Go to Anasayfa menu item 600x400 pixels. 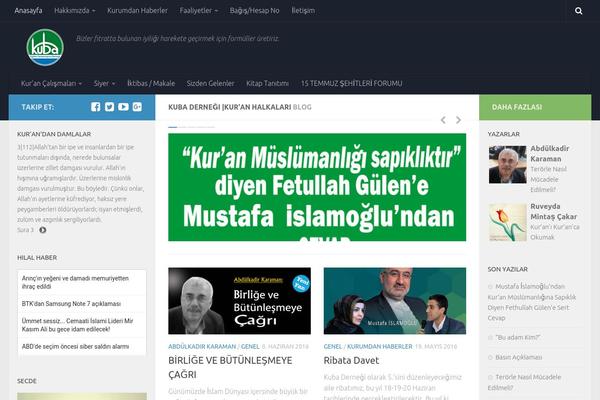coord(28,11)
